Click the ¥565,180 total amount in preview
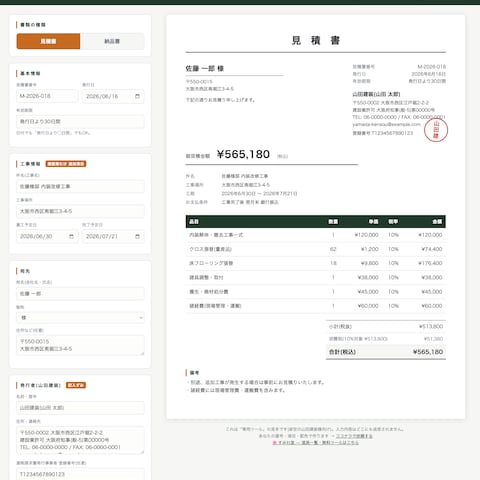Image resolution: width=480 pixels, height=480 pixels. [x=243, y=154]
